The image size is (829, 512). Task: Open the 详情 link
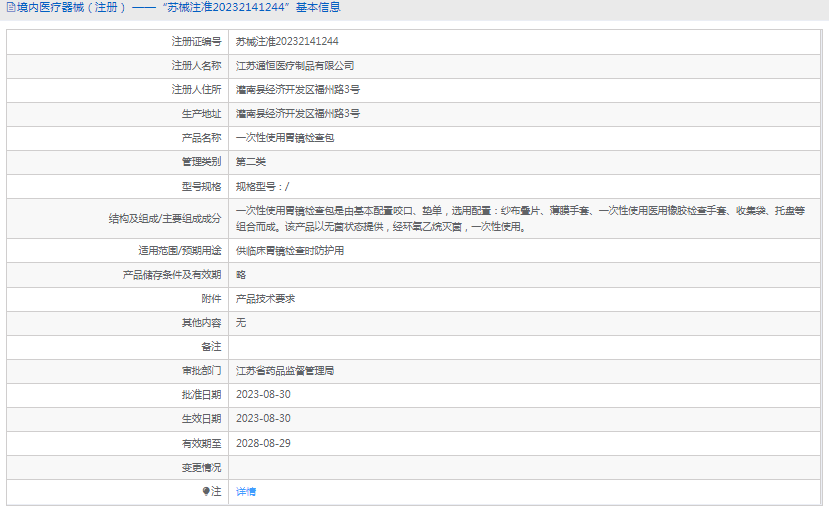pyautogui.click(x=246, y=492)
